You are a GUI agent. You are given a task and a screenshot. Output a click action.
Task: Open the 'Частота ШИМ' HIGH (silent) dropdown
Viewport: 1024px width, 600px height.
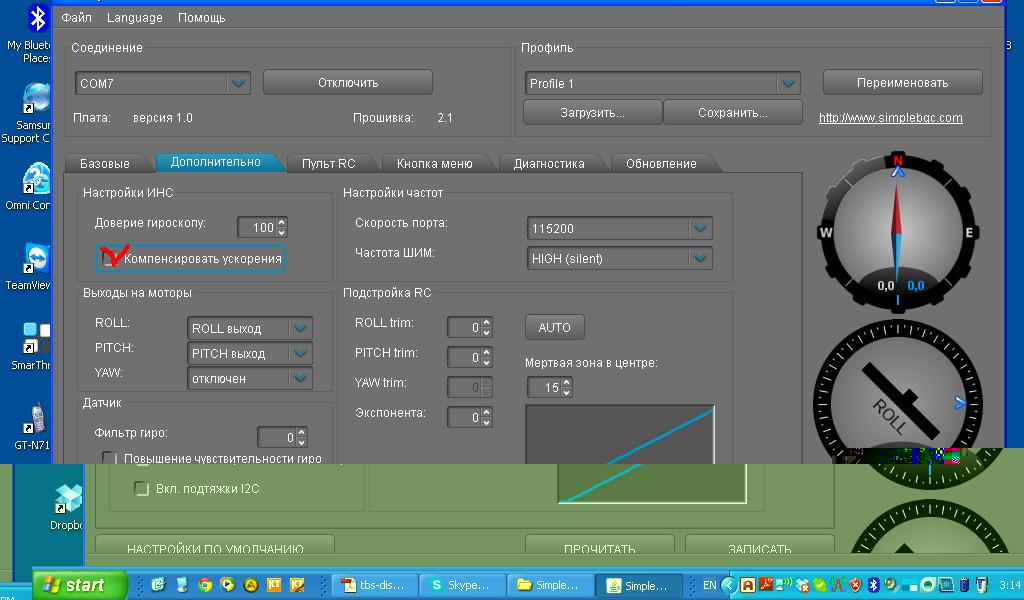click(x=700, y=259)
